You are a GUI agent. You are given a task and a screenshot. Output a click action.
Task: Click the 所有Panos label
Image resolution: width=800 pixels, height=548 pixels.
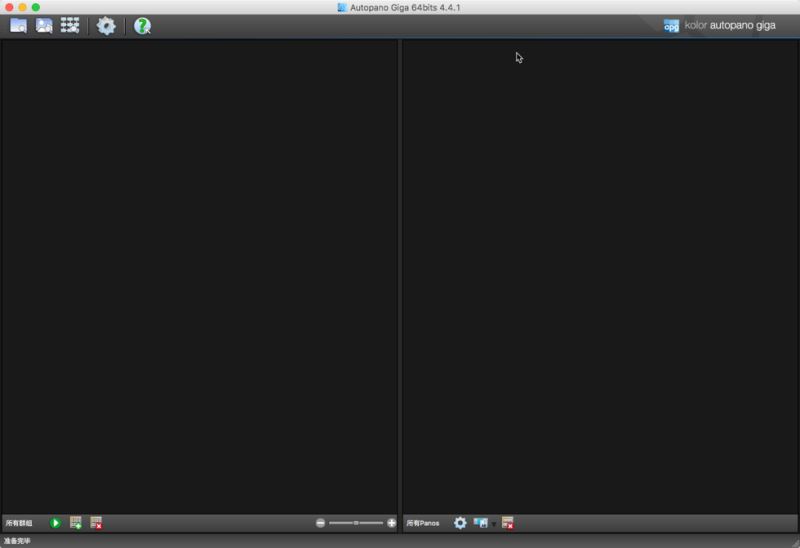(422, 523)
